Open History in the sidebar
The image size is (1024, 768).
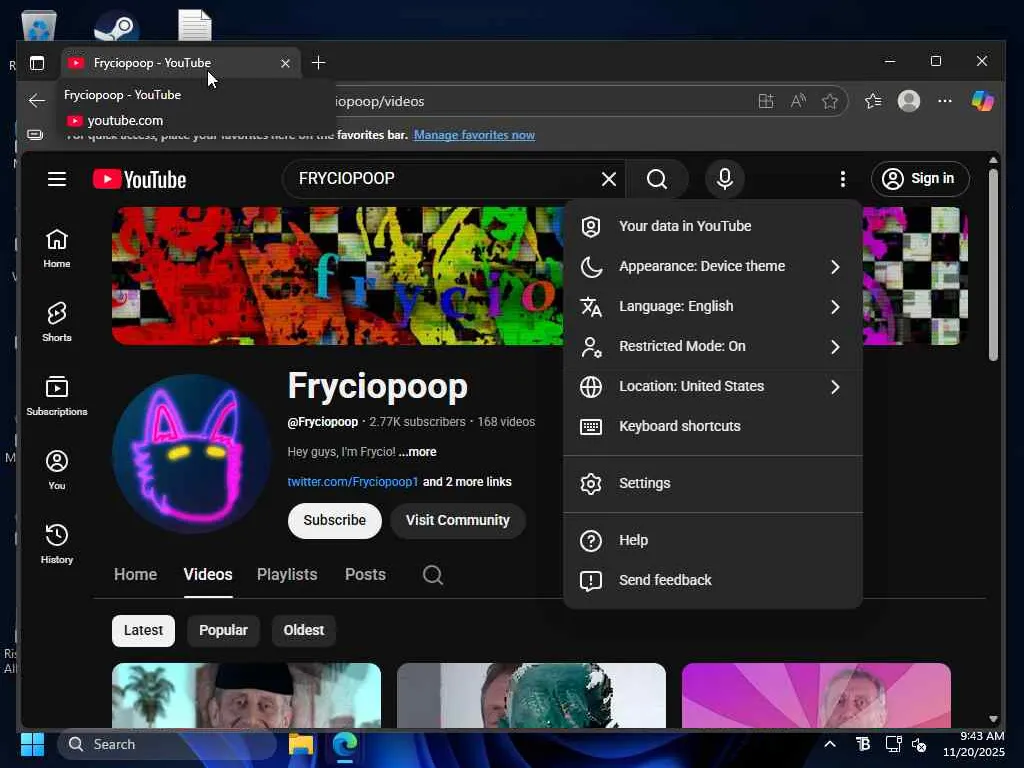(x=57, y=544)
